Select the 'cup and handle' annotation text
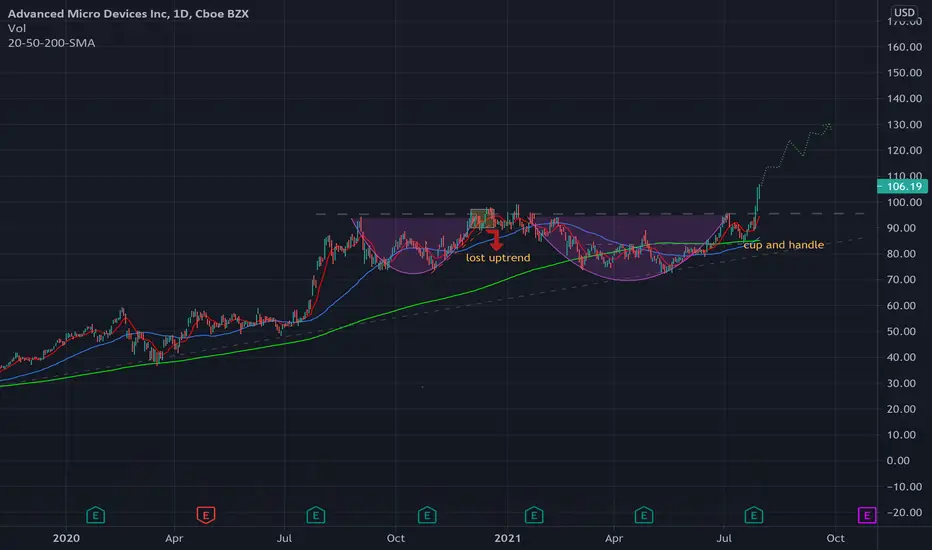Image resolution: width=932 pixels, height=550 pixels. (x=783, y=245)
